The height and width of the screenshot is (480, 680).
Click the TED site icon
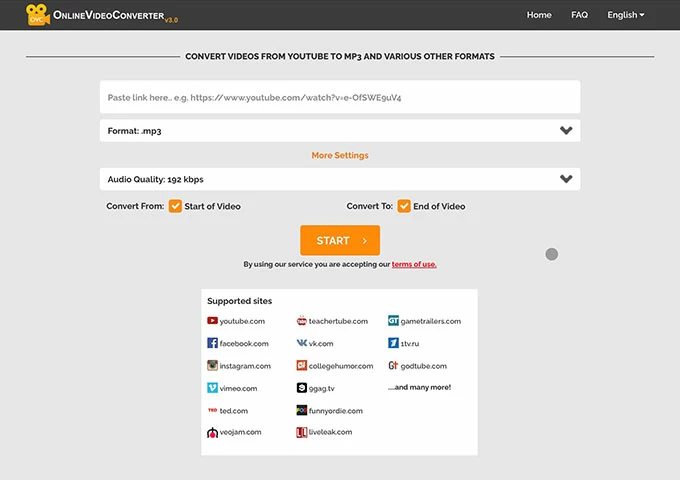click(x=213, y=411)
